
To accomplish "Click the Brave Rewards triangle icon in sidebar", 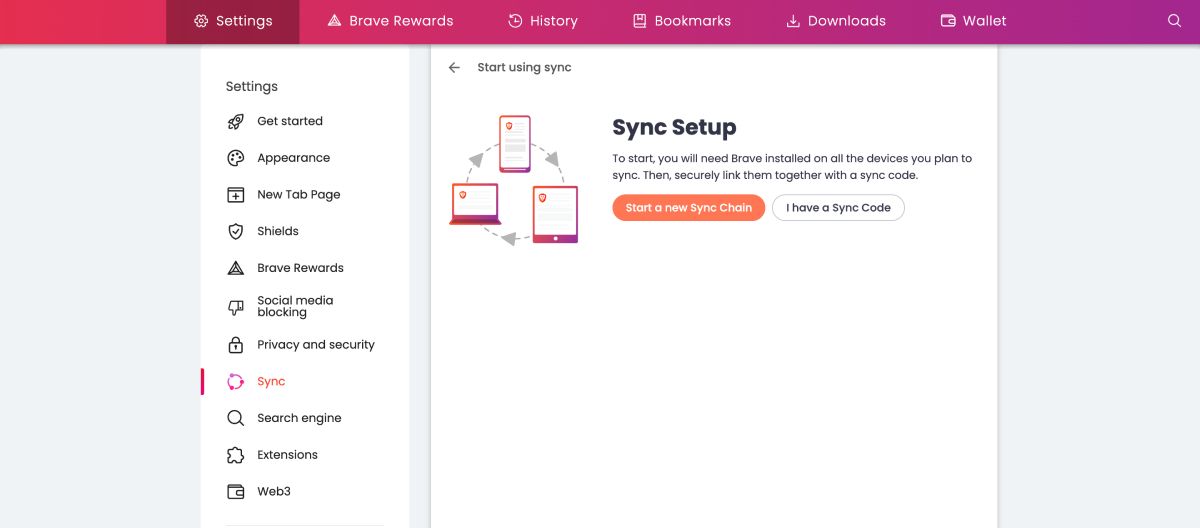I will (x=236, y=268).
